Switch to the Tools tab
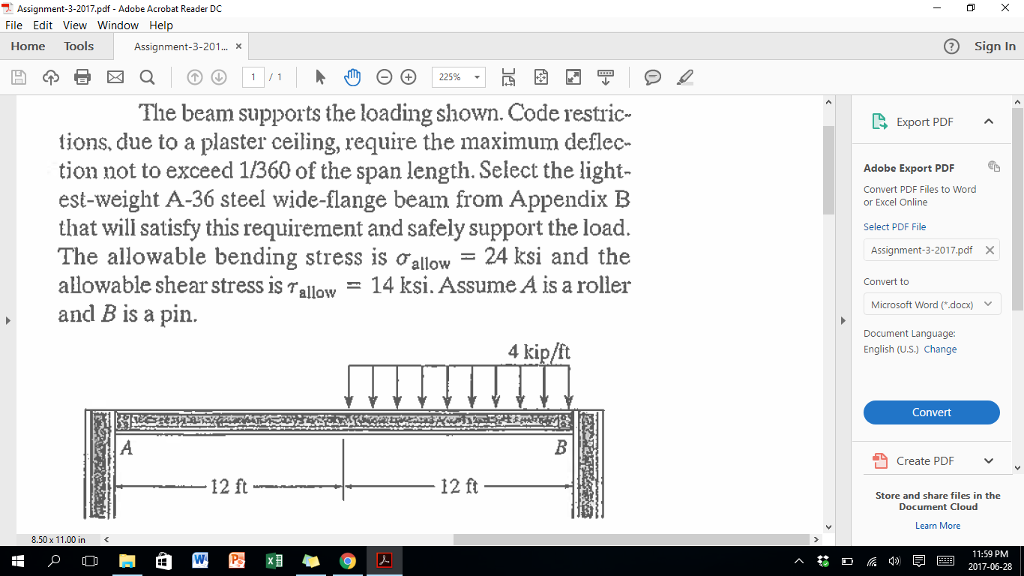Image resolution: width=1024 pixels, height=576 pixels. (78, 46)
